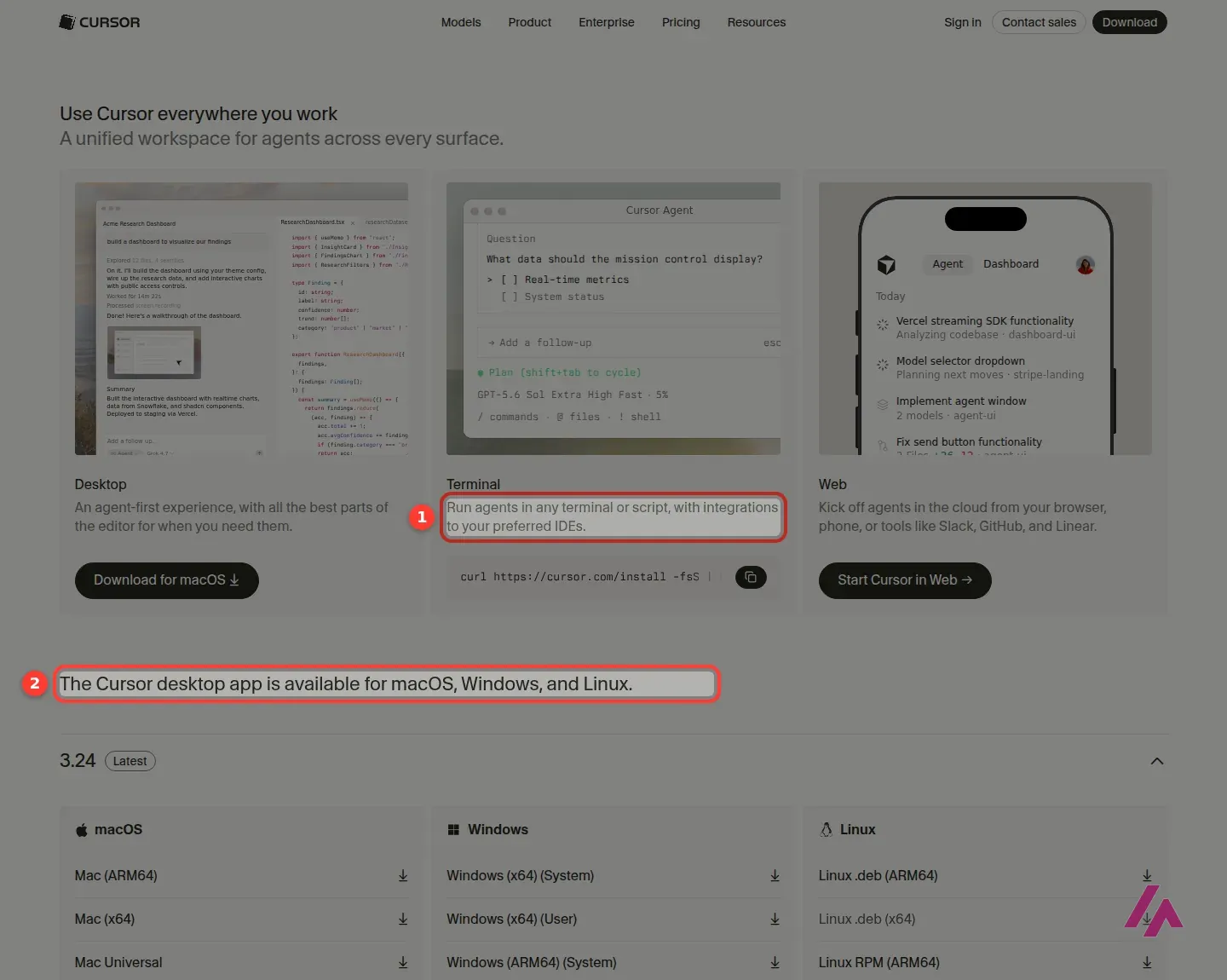
Task: Click the user avatar in phone preview
Action: [x=1086, y=265]
